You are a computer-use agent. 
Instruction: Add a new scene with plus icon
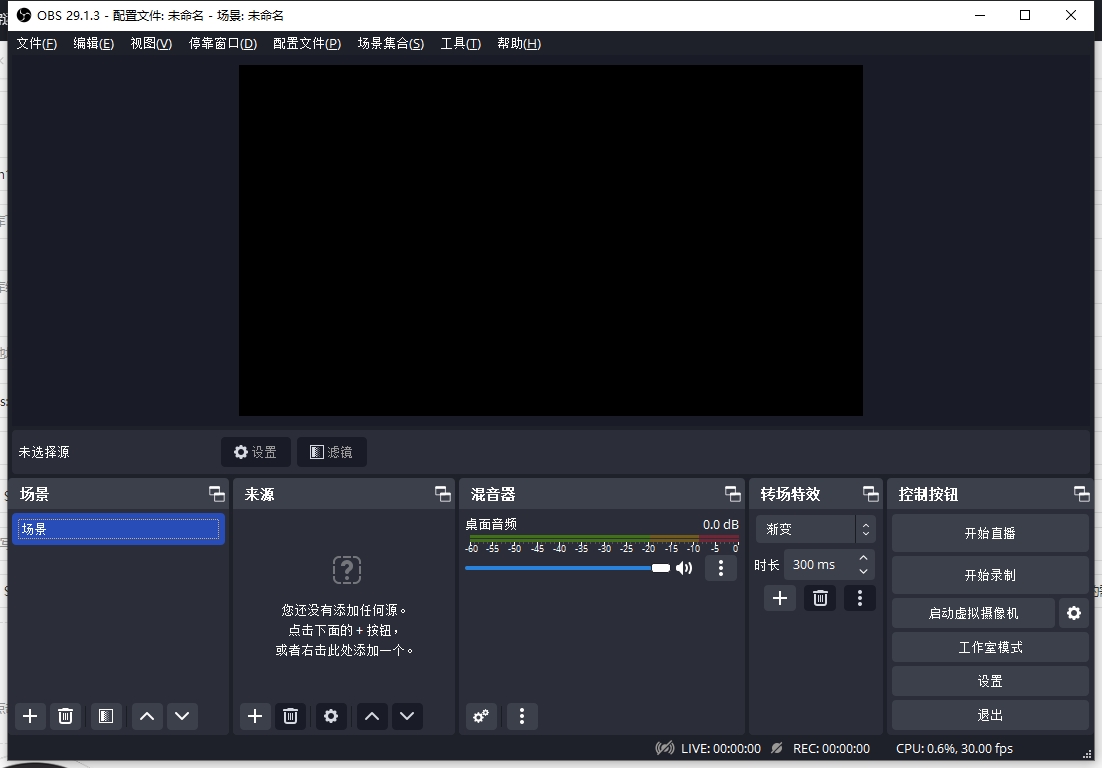click(x=30, y=716)
